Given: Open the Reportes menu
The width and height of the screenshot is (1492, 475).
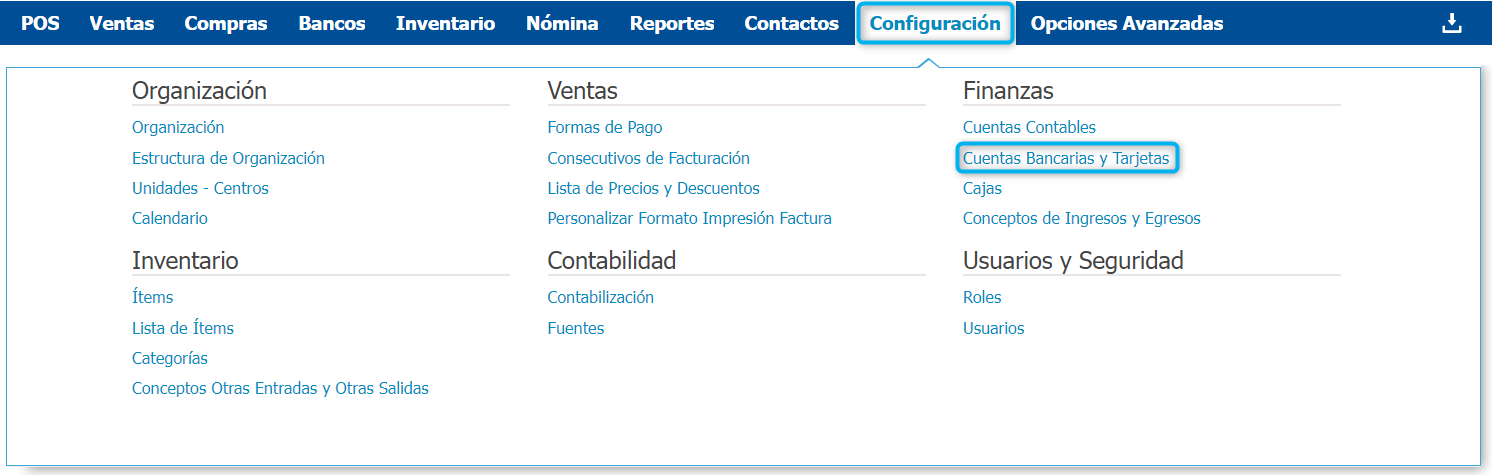Looking at the screenshot, I should [x=672, y=23].
